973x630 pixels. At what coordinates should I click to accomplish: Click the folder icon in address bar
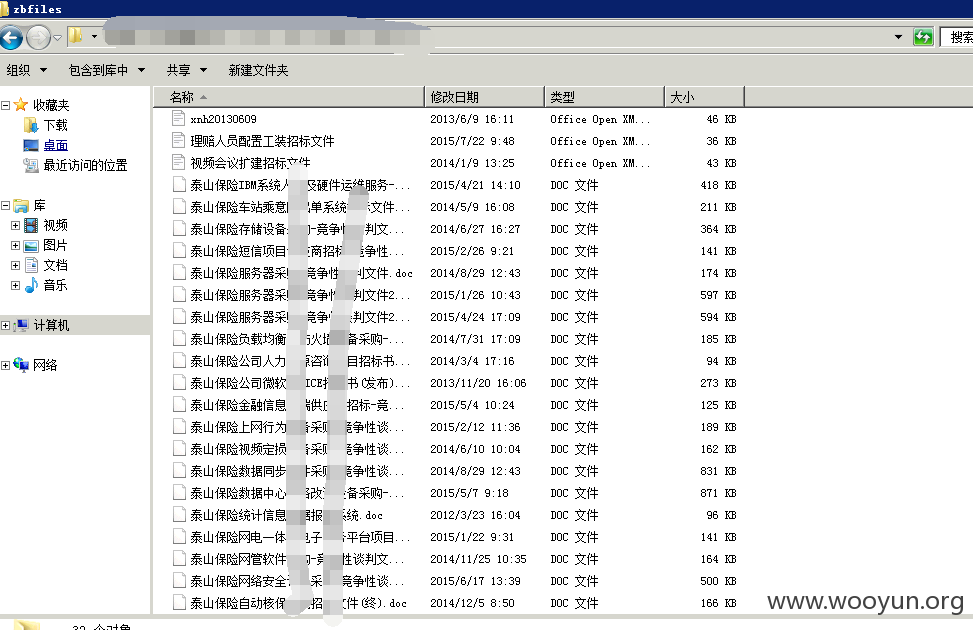click(76, 36)
